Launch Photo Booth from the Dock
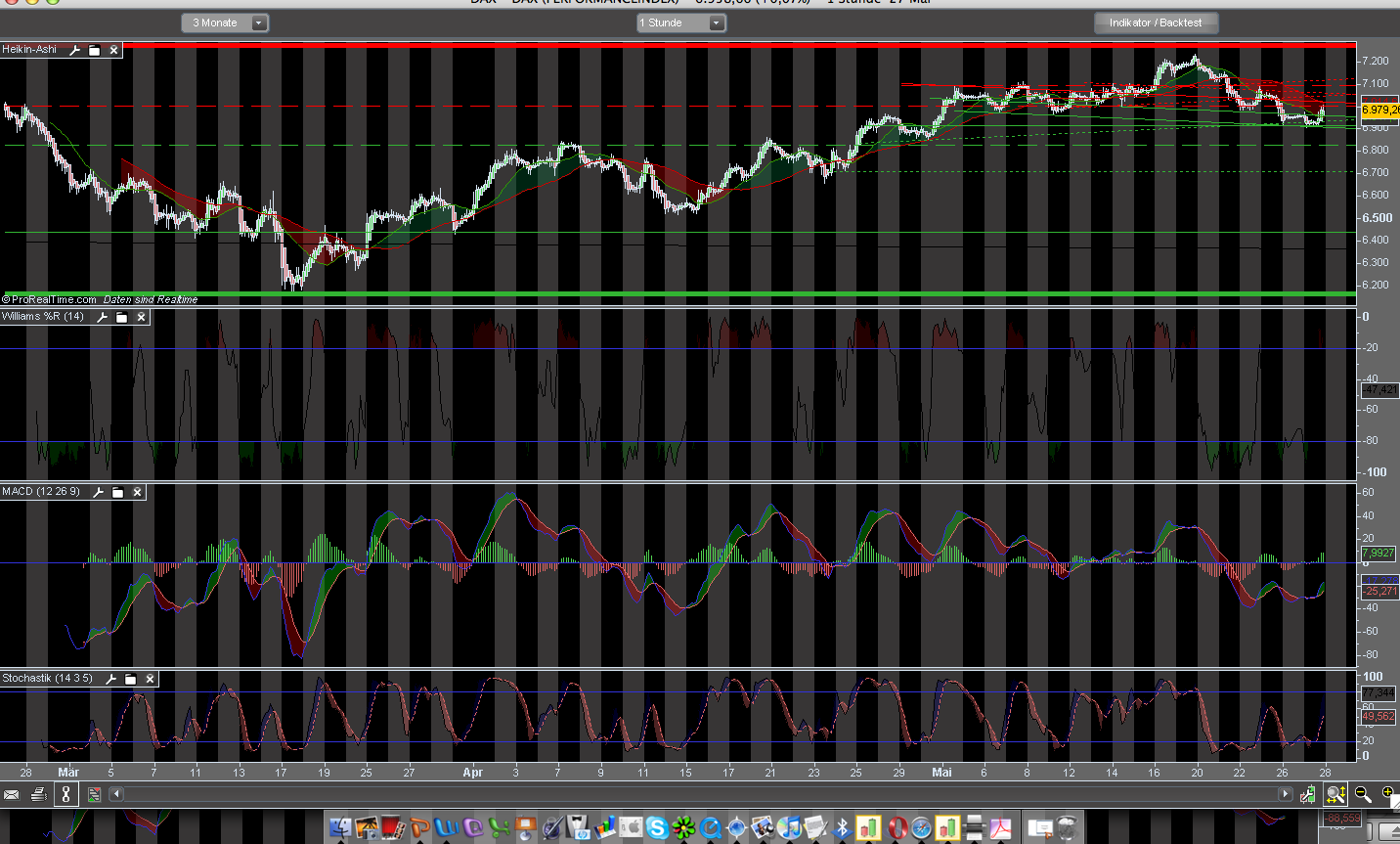 click(394, 828)
